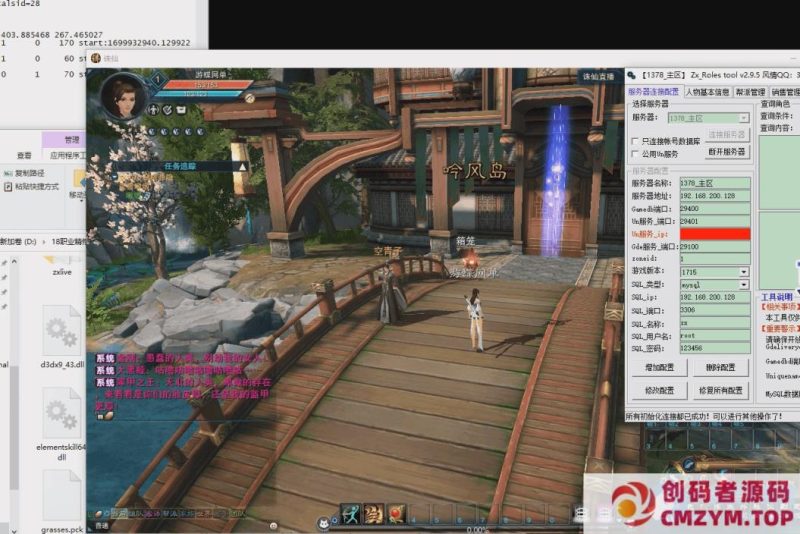Click the 删除配置 button
800x534 pixels.
(x=720, y=367)
